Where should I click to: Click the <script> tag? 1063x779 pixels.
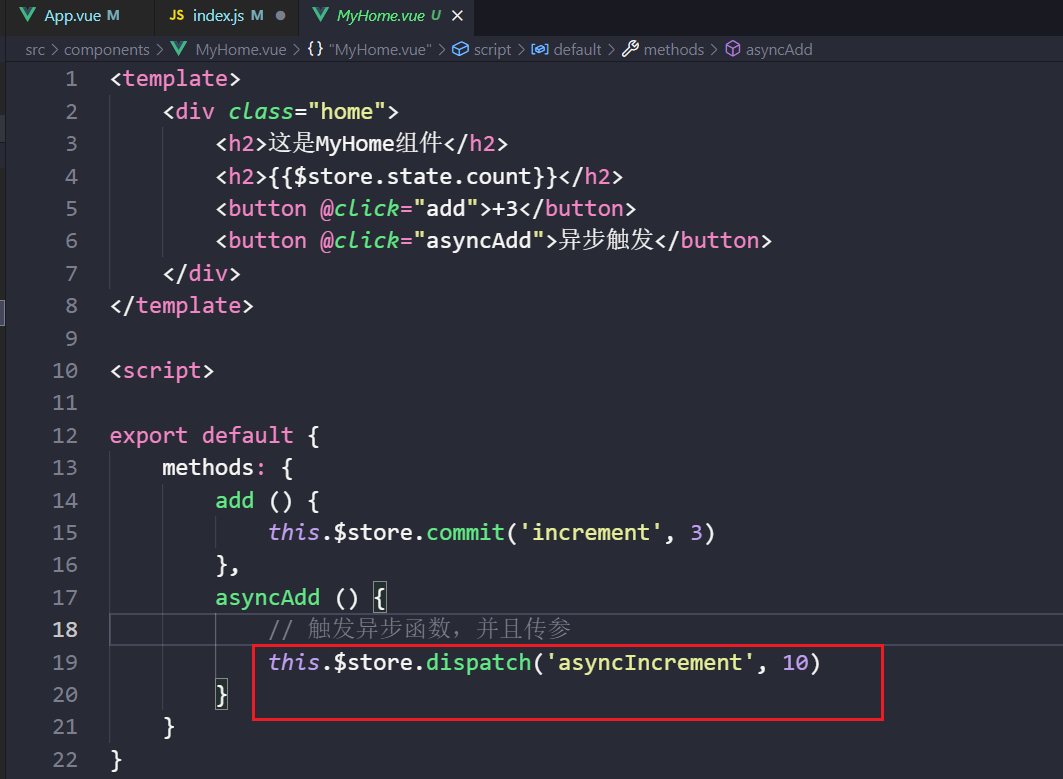point(162,371)
